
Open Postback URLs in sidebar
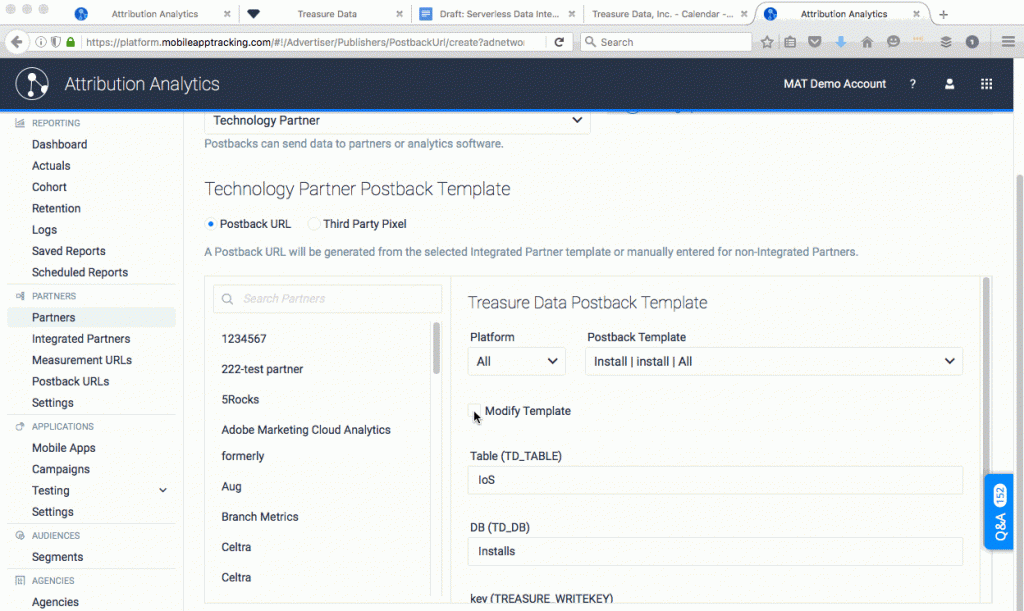(x=71, y=381)
